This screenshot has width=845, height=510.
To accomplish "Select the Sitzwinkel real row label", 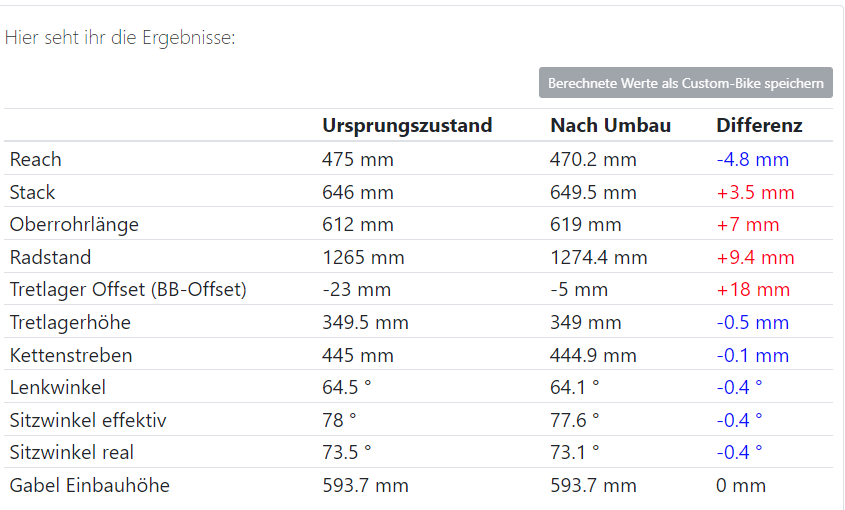I will [71, 452].
